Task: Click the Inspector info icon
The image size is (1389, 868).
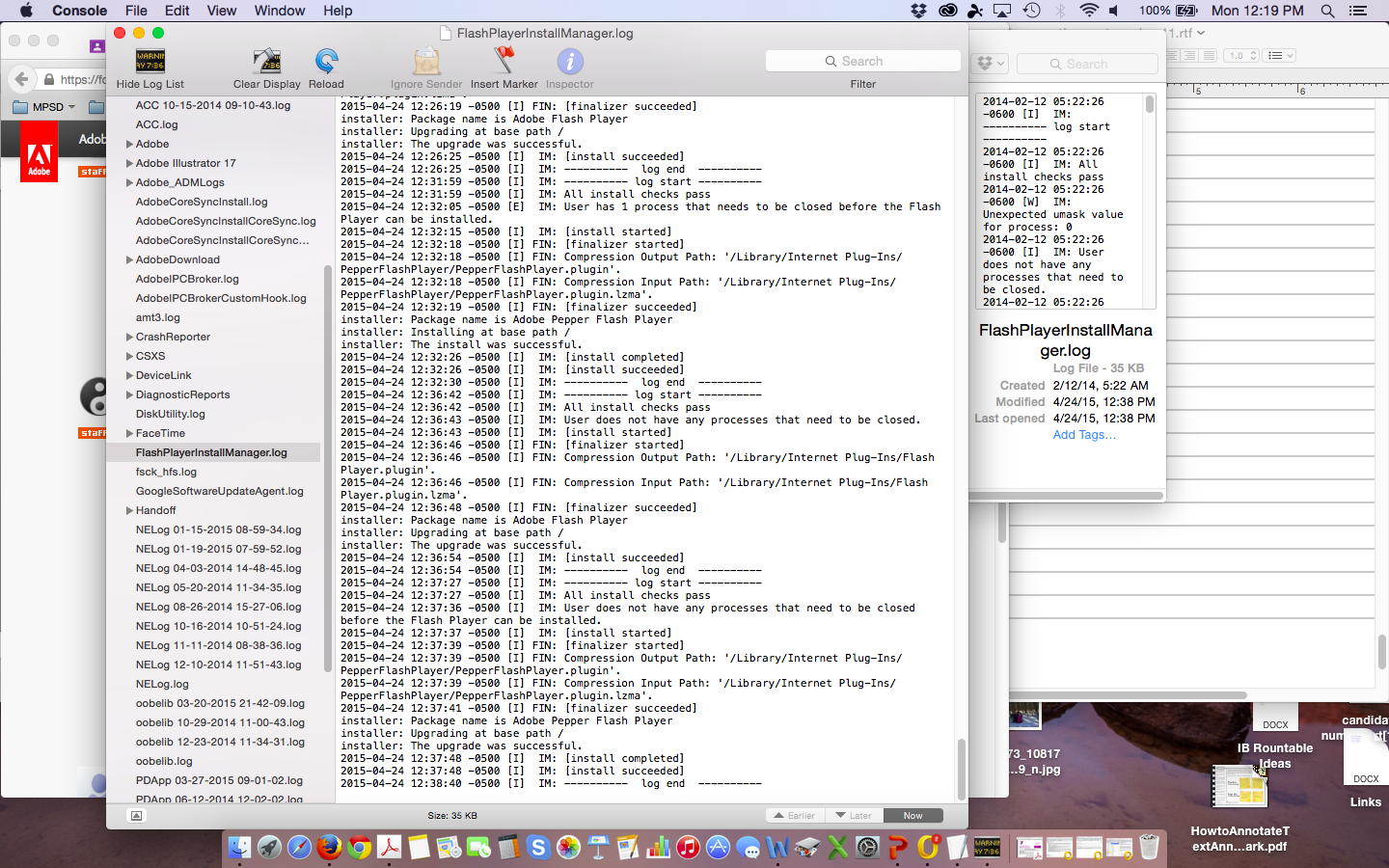Action: [570, 62]
